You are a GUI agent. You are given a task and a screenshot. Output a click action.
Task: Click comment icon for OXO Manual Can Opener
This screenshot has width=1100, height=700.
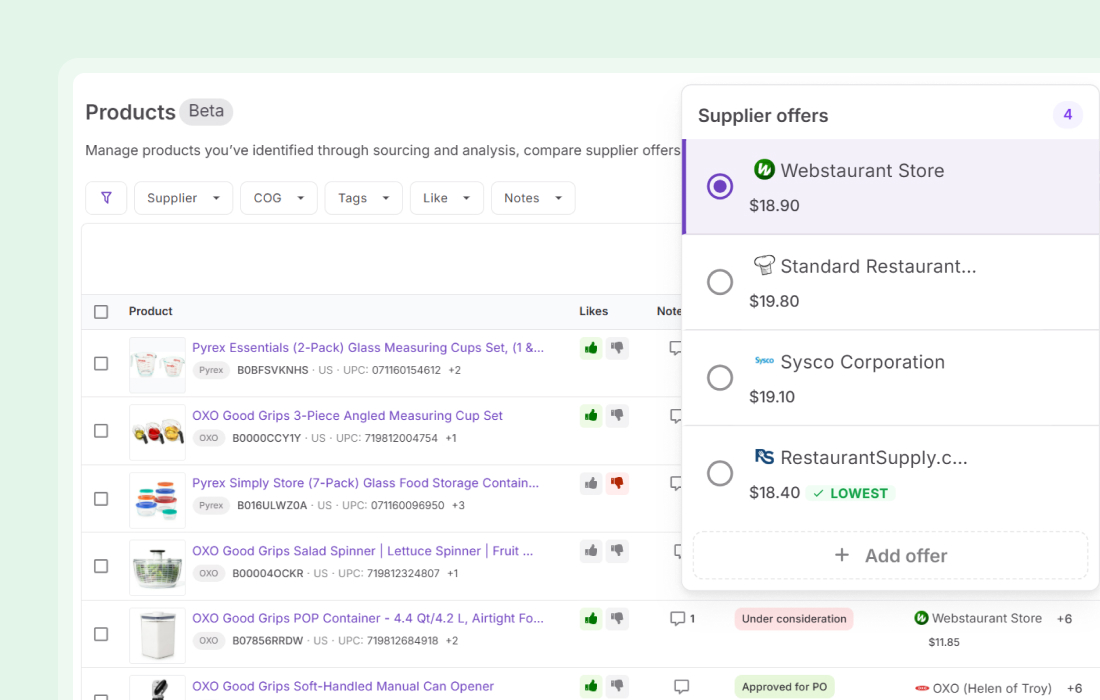click(681, 687)
